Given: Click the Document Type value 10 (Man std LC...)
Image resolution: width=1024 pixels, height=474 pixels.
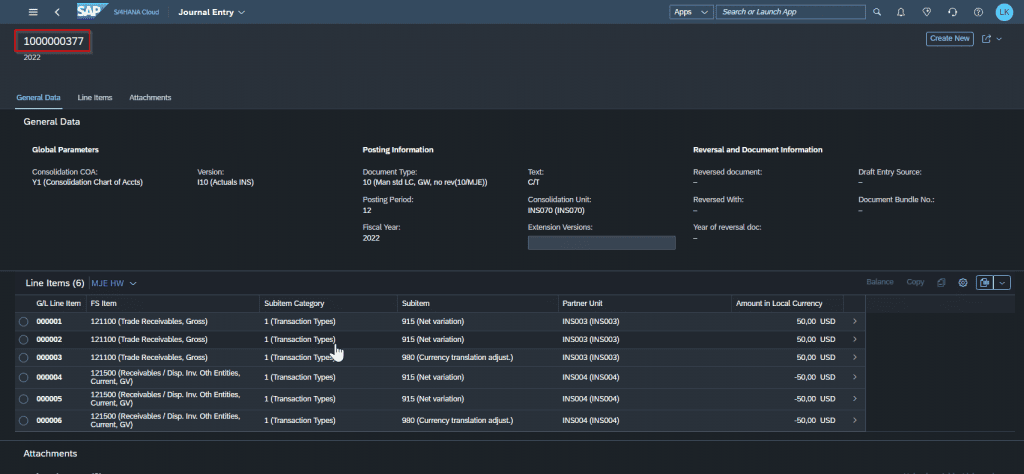Looking at the screenshot, I should (425, 183).
